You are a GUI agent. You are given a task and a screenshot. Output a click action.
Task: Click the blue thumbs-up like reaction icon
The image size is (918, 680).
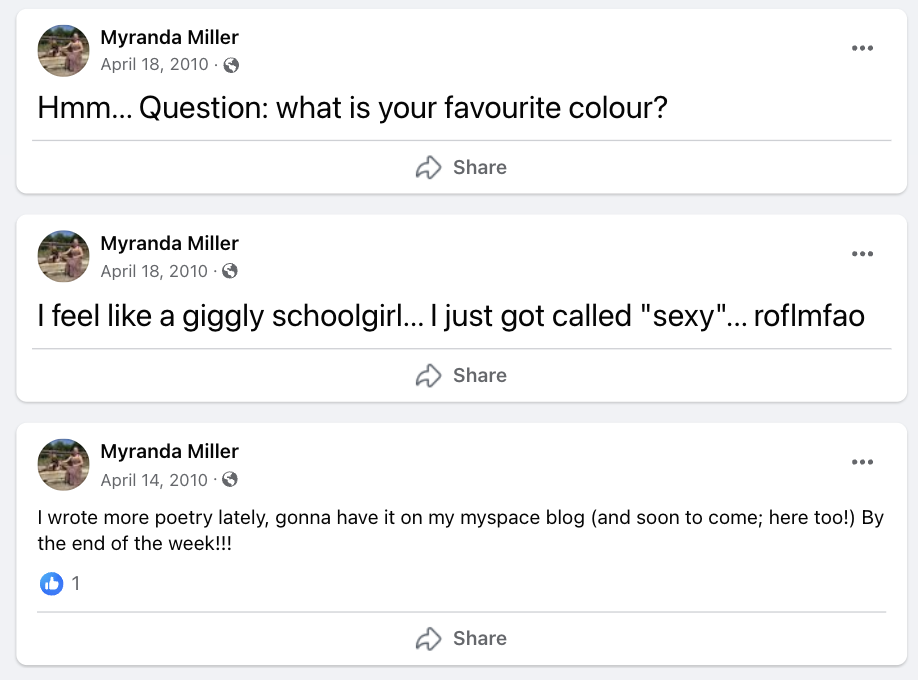[52, 583]
